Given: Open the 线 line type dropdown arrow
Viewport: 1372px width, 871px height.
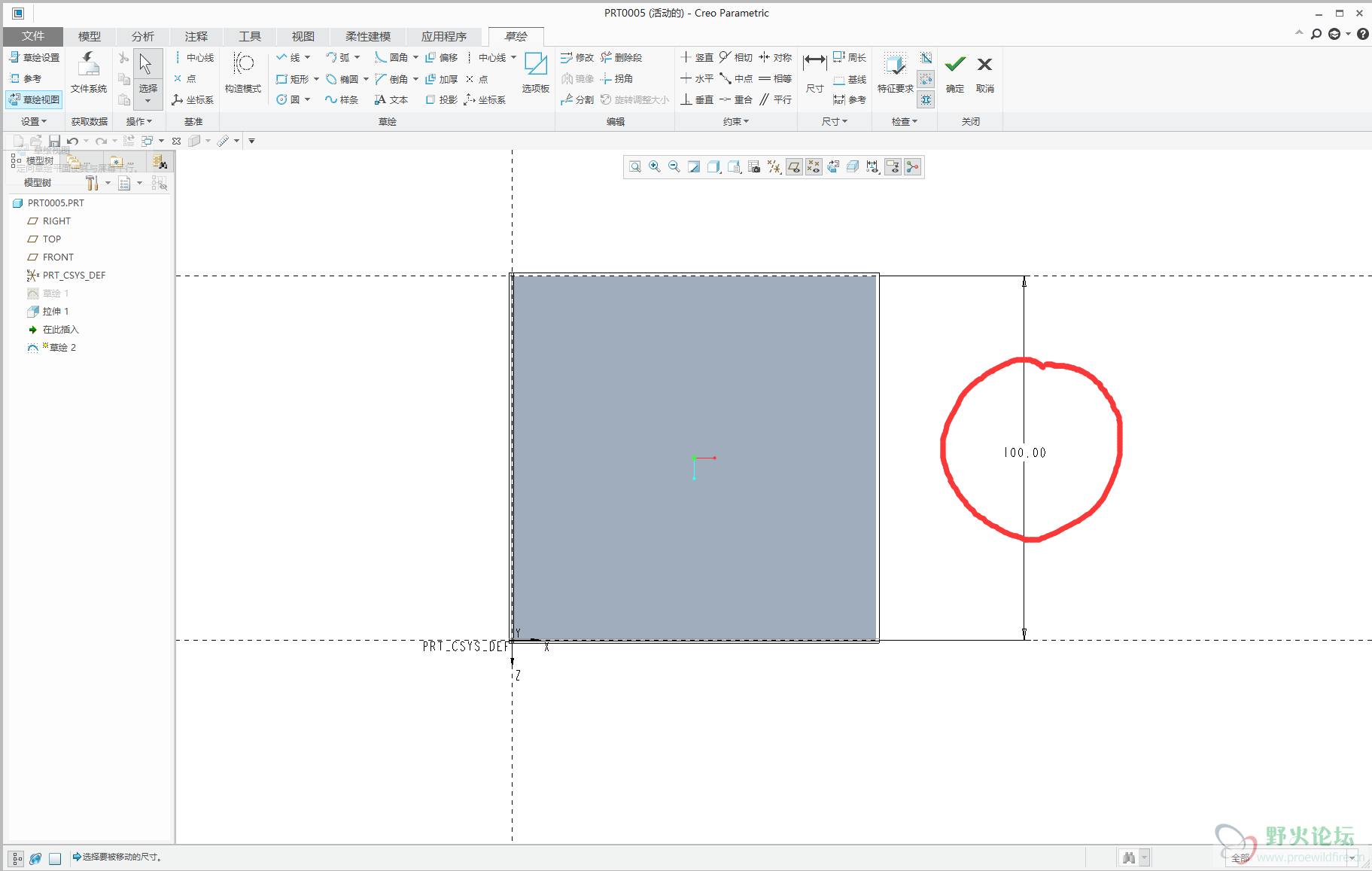Looking at the screenshot, I should point(307,57).
